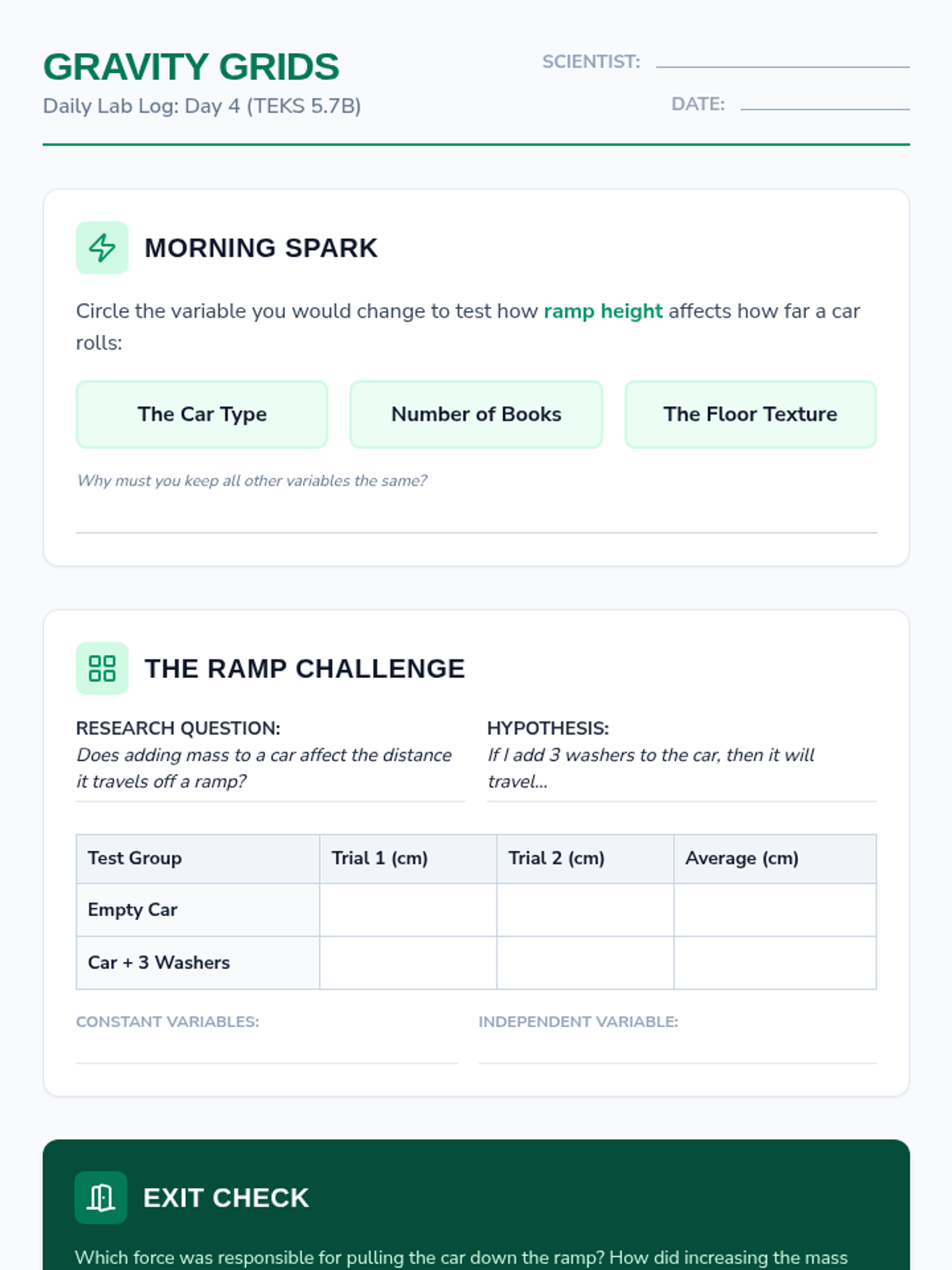Click the Gravity Grids title
Image resolution: width=952 pixels, height=1270 pixels.
[191, 67]
